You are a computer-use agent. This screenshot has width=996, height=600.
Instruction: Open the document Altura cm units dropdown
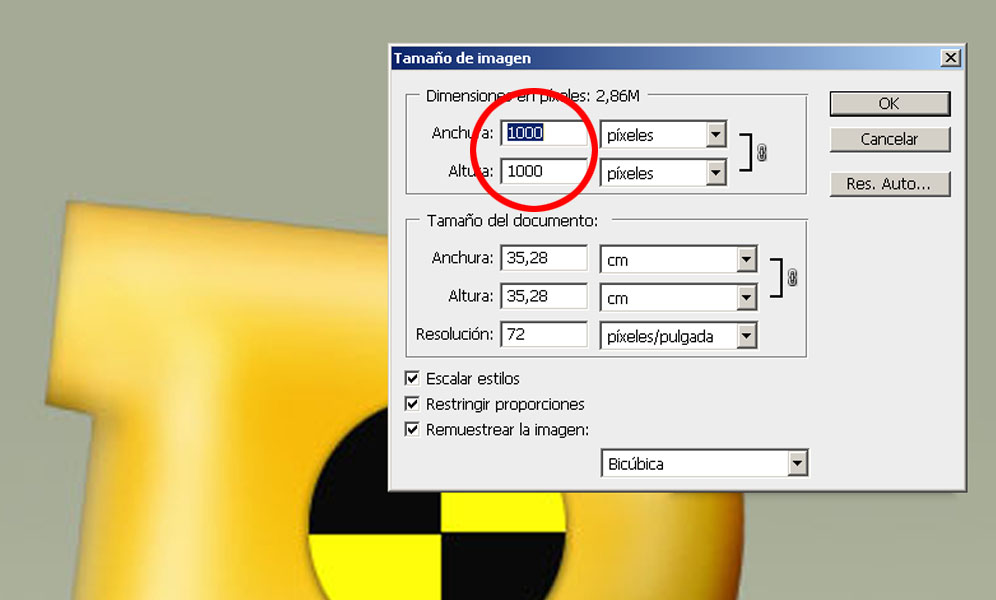(678, 298)
